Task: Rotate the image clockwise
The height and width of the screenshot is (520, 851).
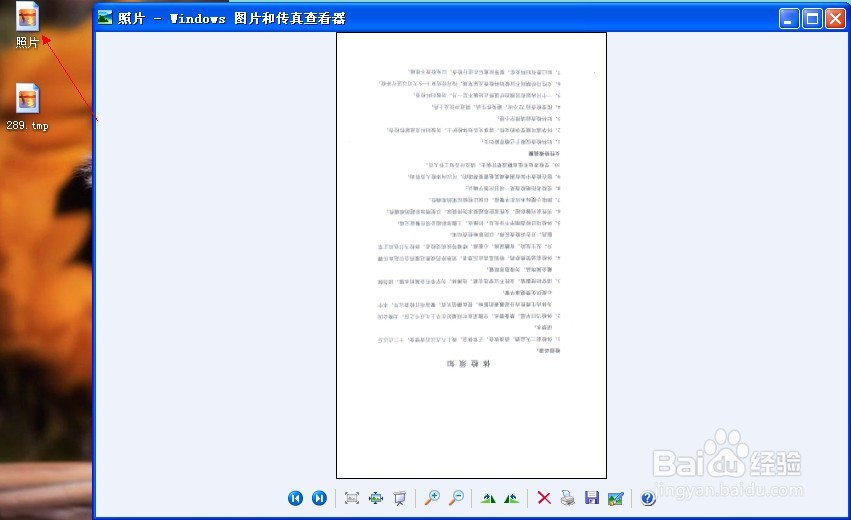Action: tap(488, 498)
